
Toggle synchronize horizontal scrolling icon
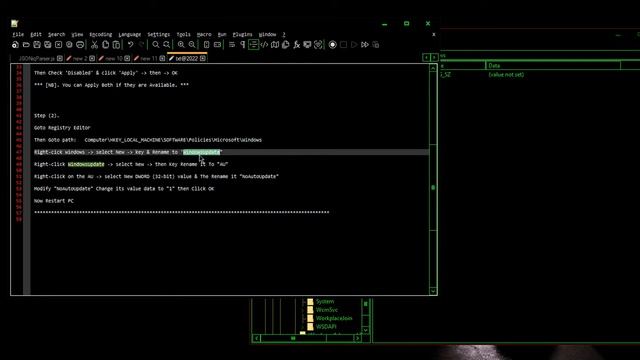coord(217,44)
